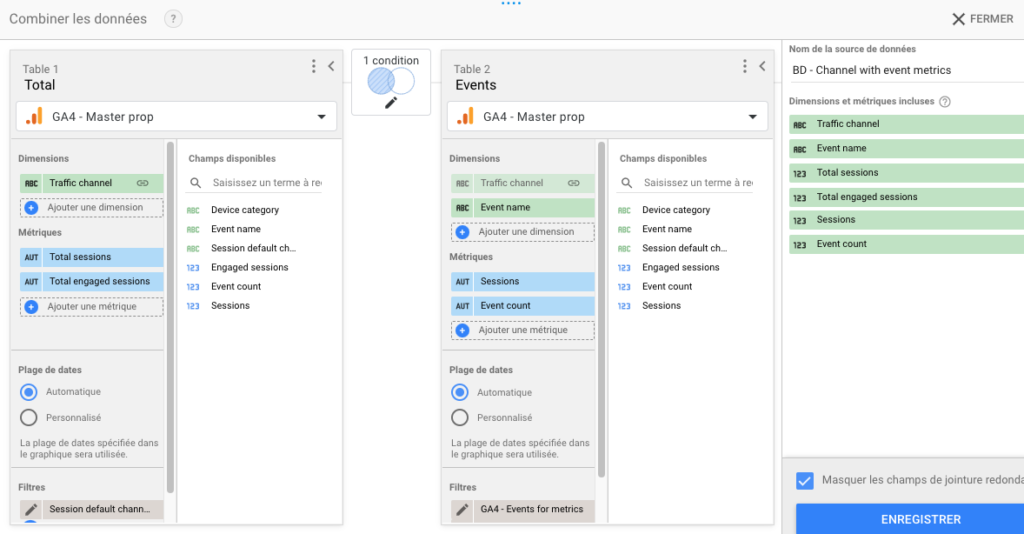Open the help icon beside Combiner les données
The image size is (1024, 534).
[x=173, y=19]
